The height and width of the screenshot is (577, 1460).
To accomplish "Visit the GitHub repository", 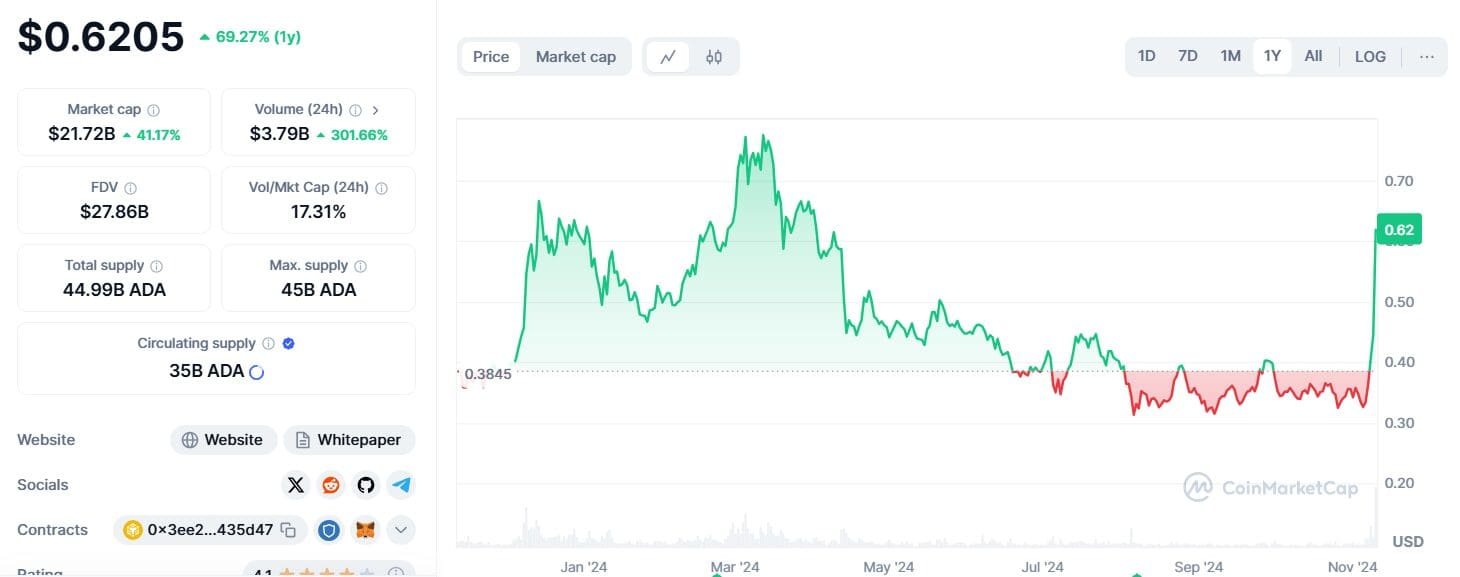I will tap(366, 484).
